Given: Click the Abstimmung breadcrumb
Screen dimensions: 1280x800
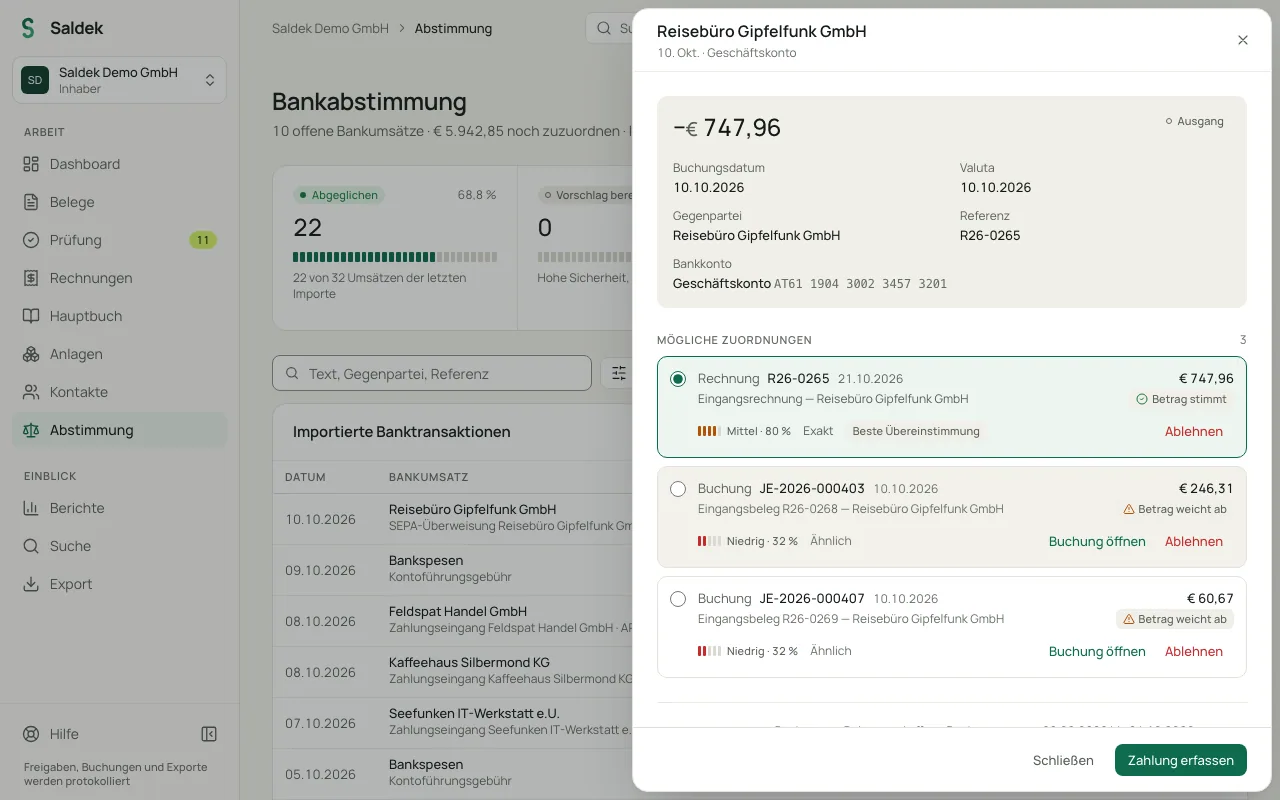Looking at the screenshot, I should [453, 28].
